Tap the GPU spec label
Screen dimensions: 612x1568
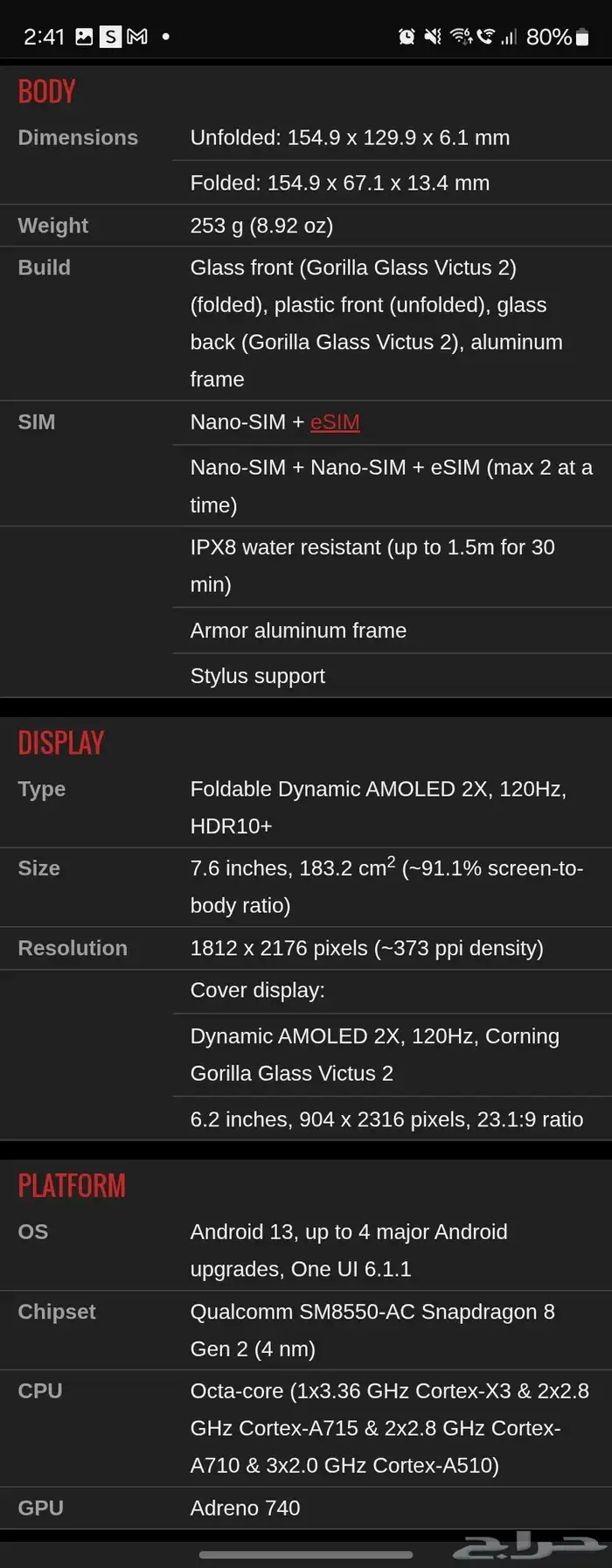click(40, 1508)
